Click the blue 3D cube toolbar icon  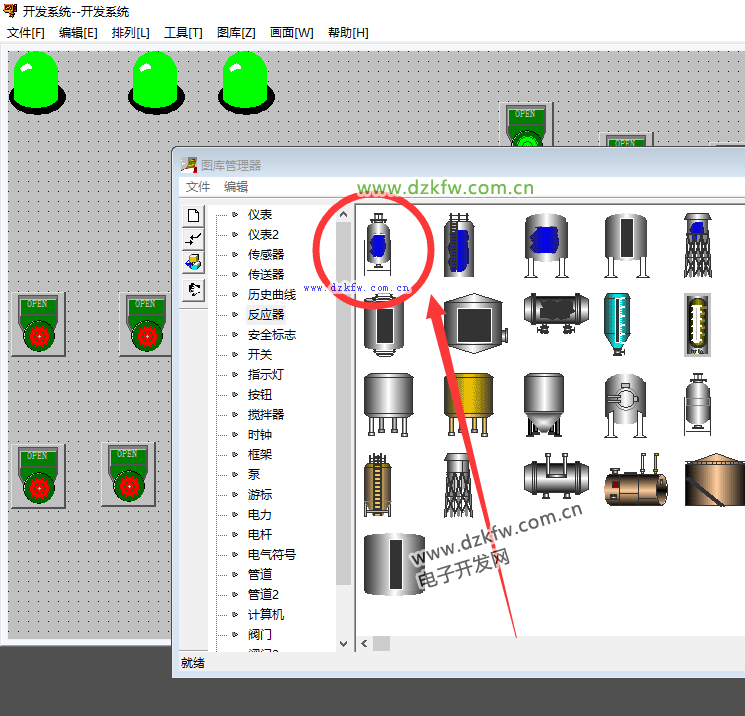(194, 263)
